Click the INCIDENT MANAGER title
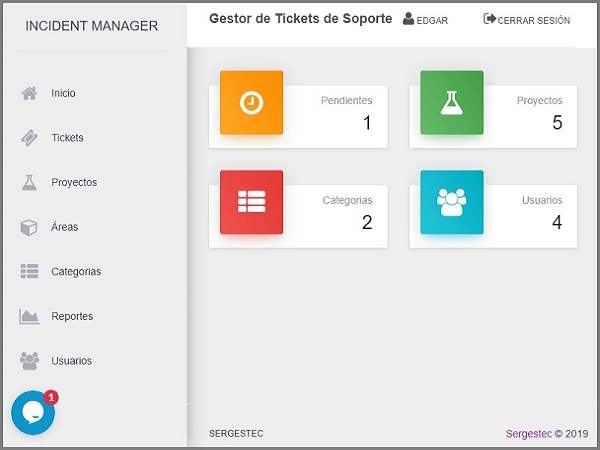 click(92, 26)
